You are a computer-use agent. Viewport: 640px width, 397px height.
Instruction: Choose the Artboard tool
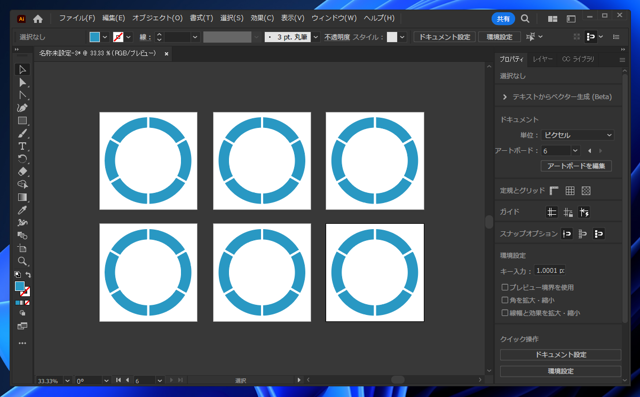click(22, 248)
